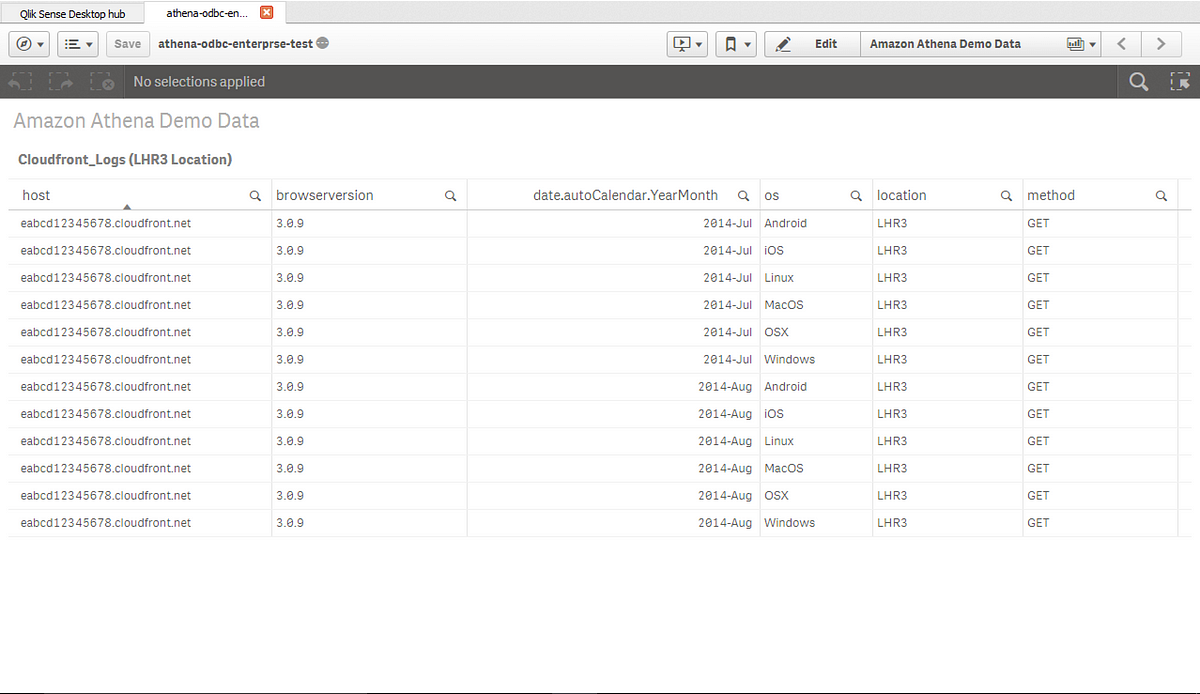Select Linux in the 2014-Jul row
Viewport: 1200px width, 694px height.
pyautogui.click(x=779, y=277)
